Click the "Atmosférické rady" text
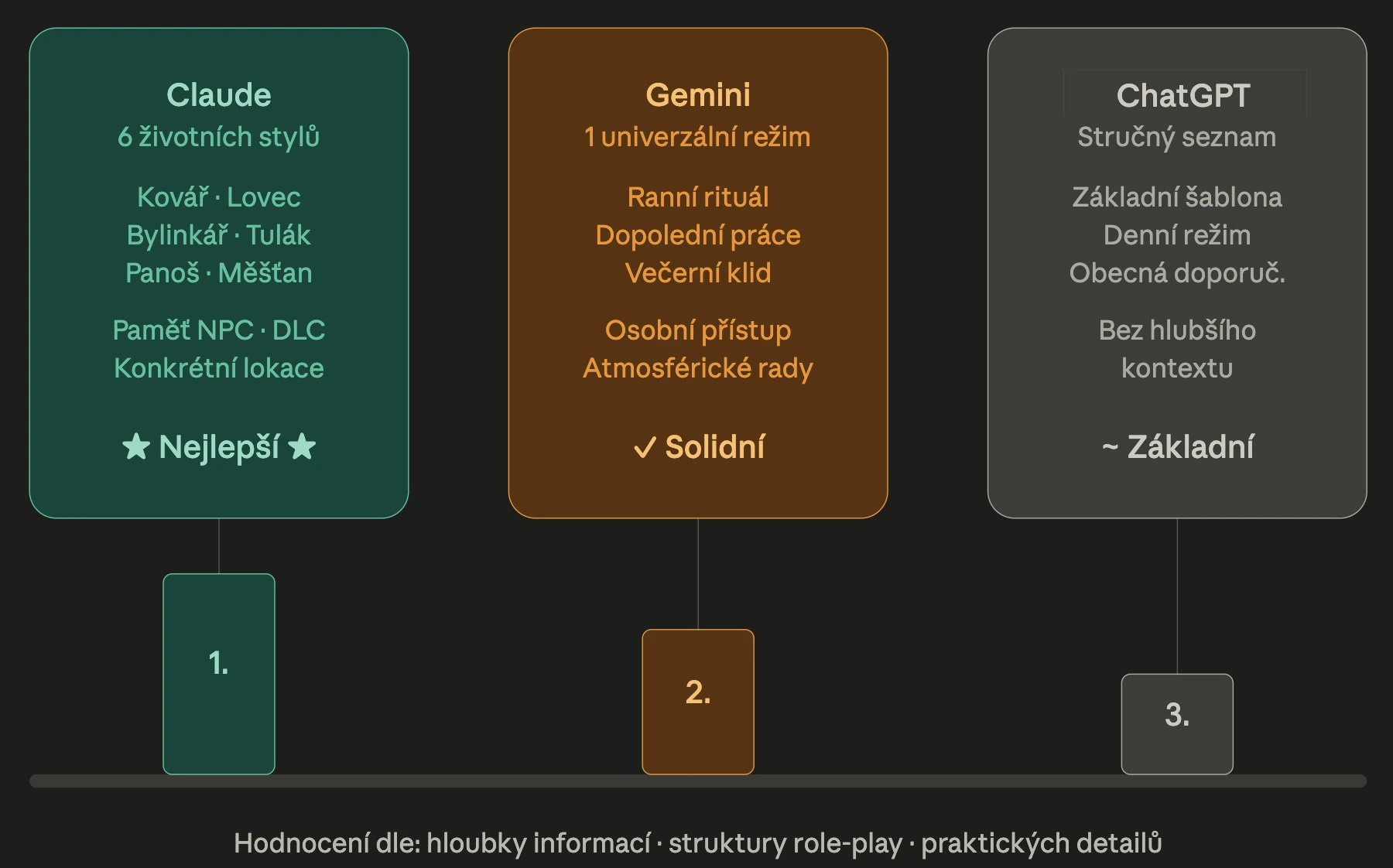 tap(698, 368)
